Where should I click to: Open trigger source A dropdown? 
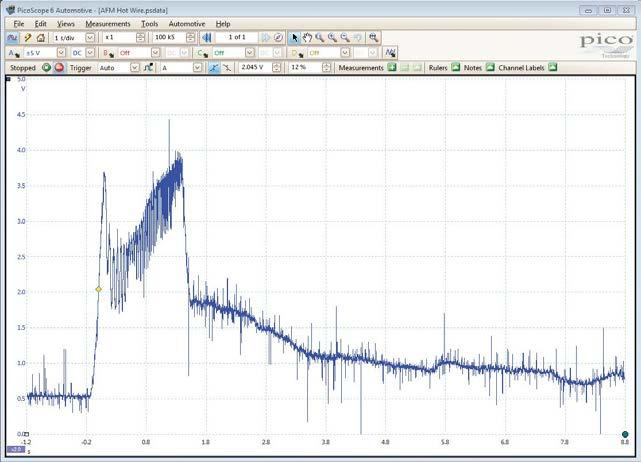tap(197, 67)
